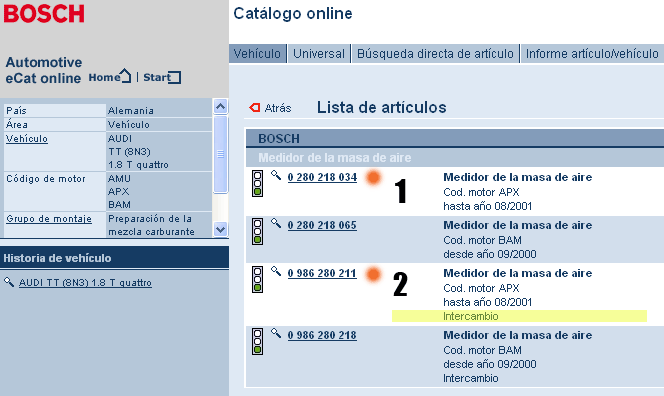Image resolution: width=664 pixels, height=396 pixels.
Task: Click the scroll up arrow in vehicle info panel
Action: click(x=220, y=106)
